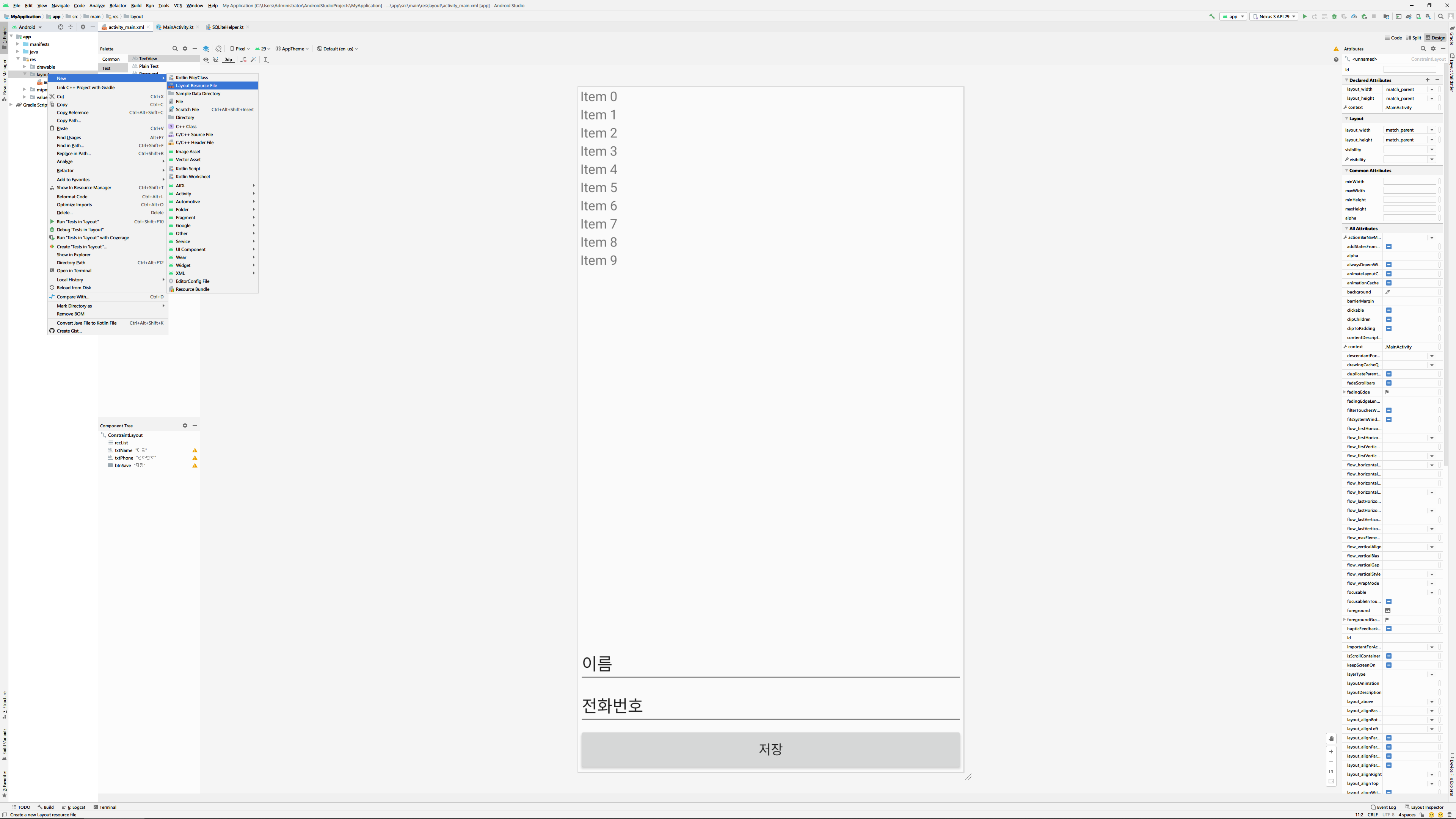Click the Clear All Constraints icon
Viewport: 1456px width, 819px height.
243,60
